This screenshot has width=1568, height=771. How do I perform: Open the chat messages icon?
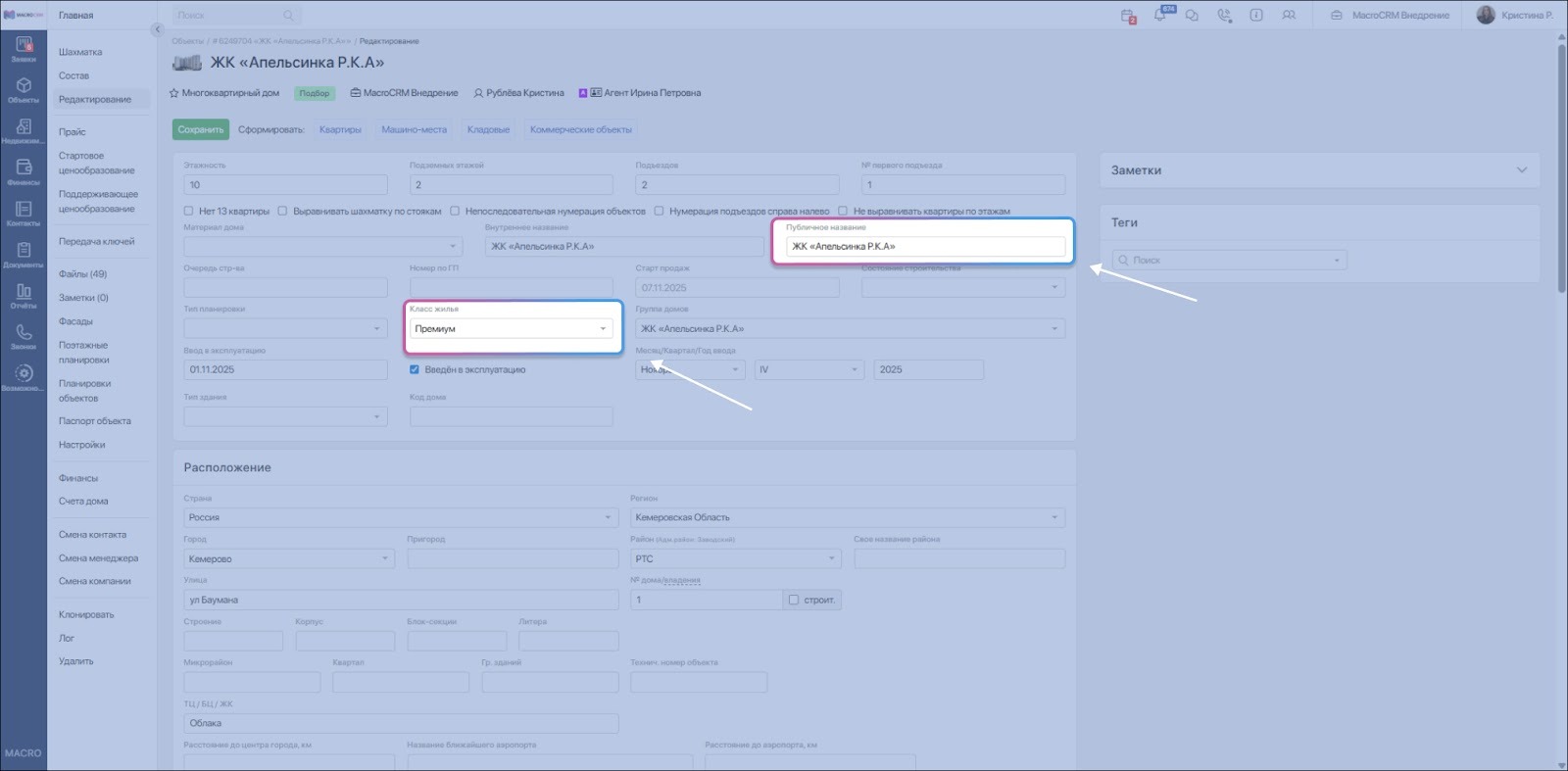click(1192, 15)
